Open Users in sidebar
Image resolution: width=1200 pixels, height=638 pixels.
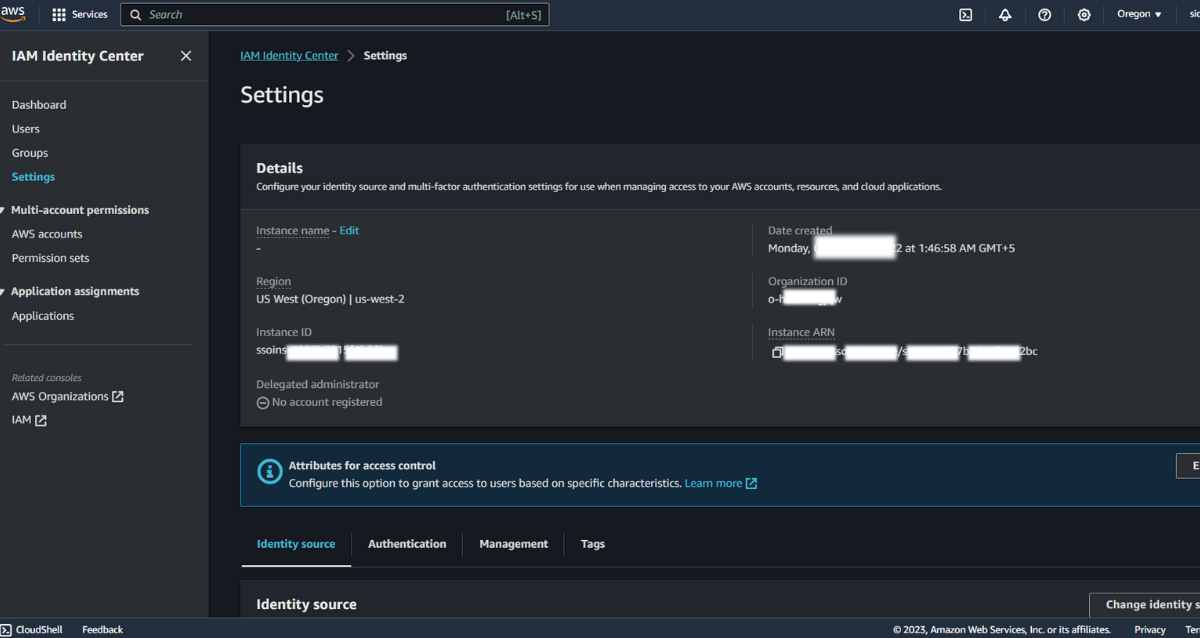(x=26, y=129)
